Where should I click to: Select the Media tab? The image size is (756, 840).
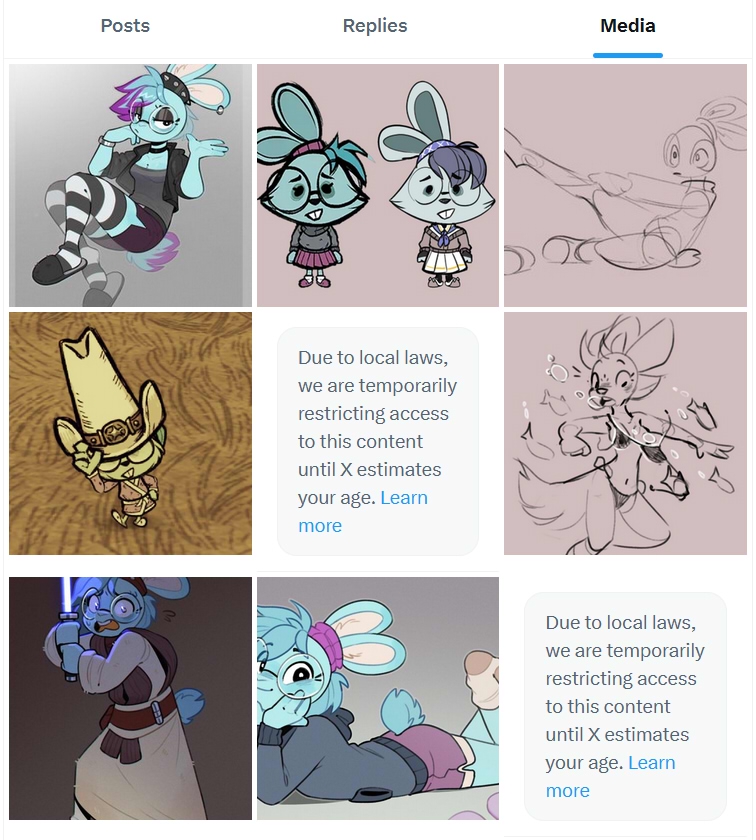(627, 26)
